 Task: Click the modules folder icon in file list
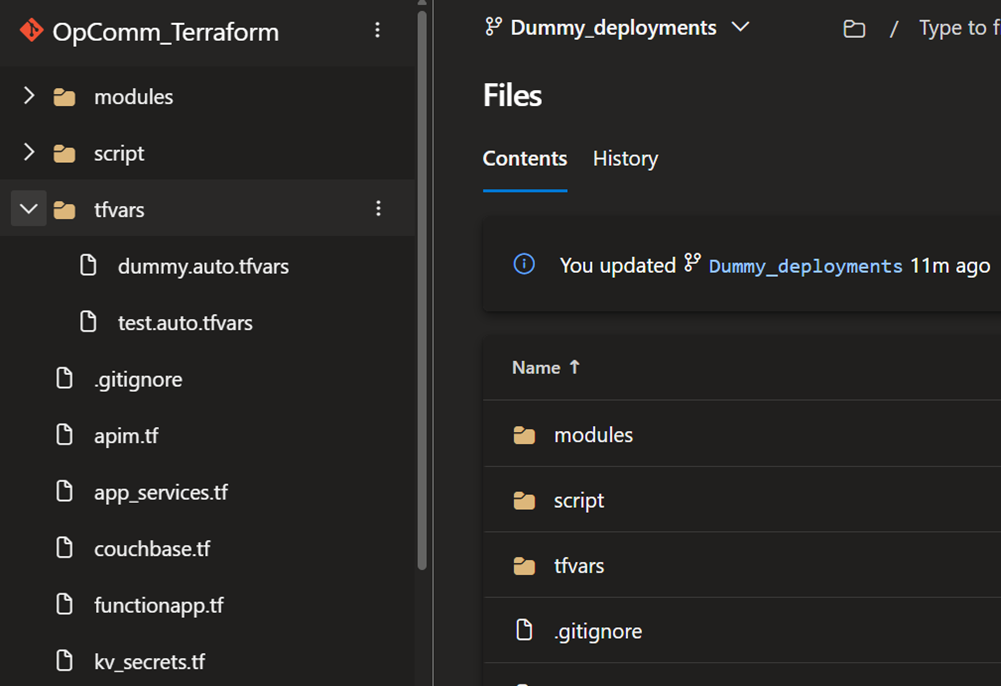tap(524, 435)
